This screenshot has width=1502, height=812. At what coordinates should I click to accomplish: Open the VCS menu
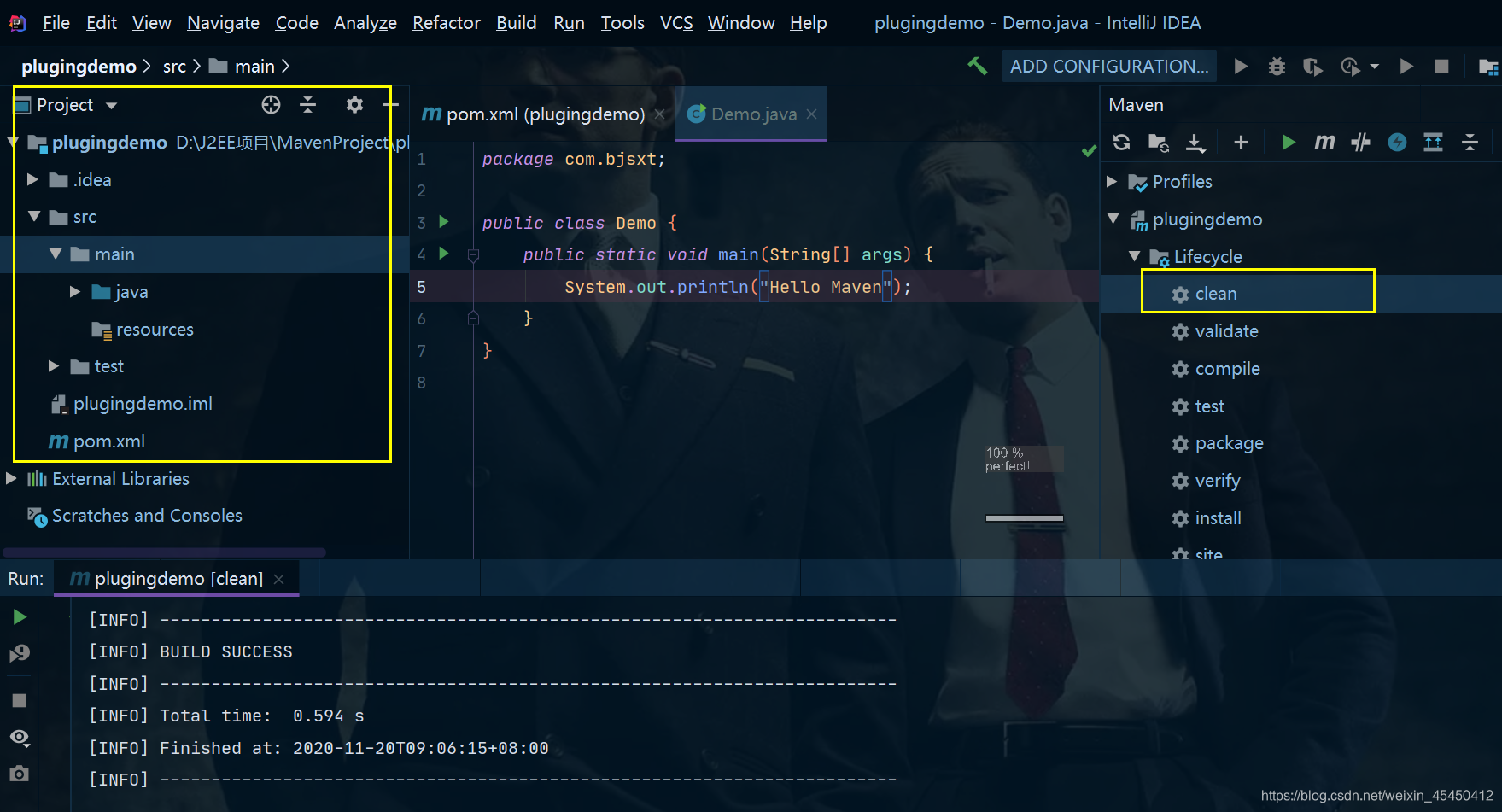tap(676, 23)
